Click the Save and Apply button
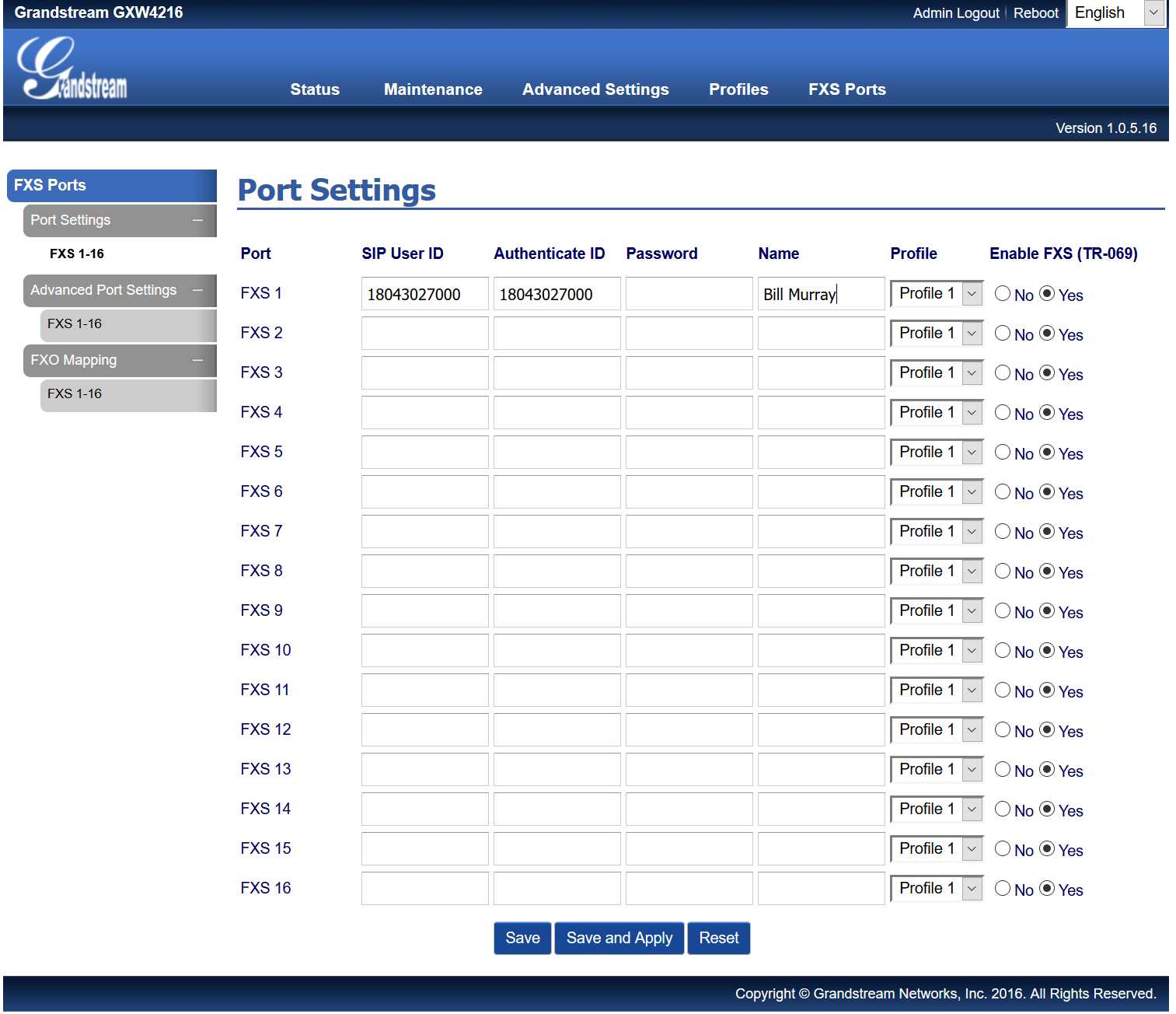 tap(619, 938)
